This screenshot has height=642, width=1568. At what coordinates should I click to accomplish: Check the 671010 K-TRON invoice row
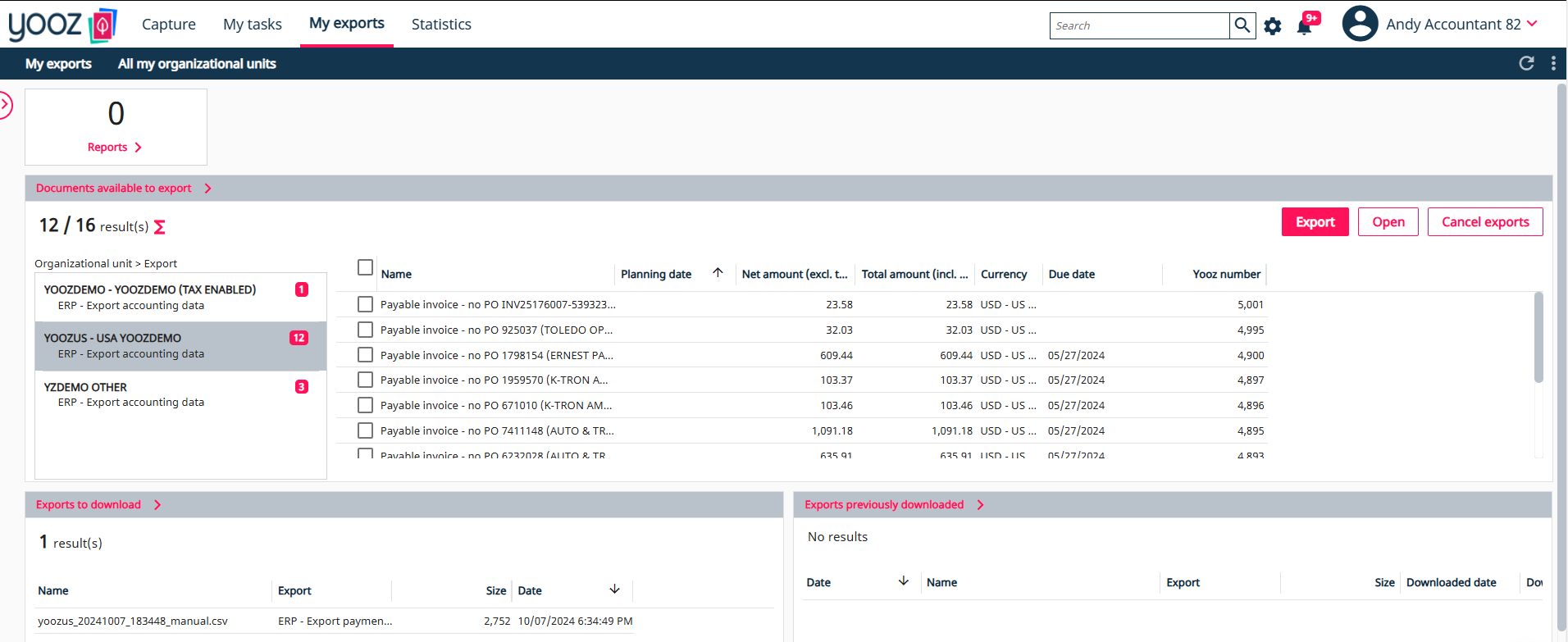(366, 405)
